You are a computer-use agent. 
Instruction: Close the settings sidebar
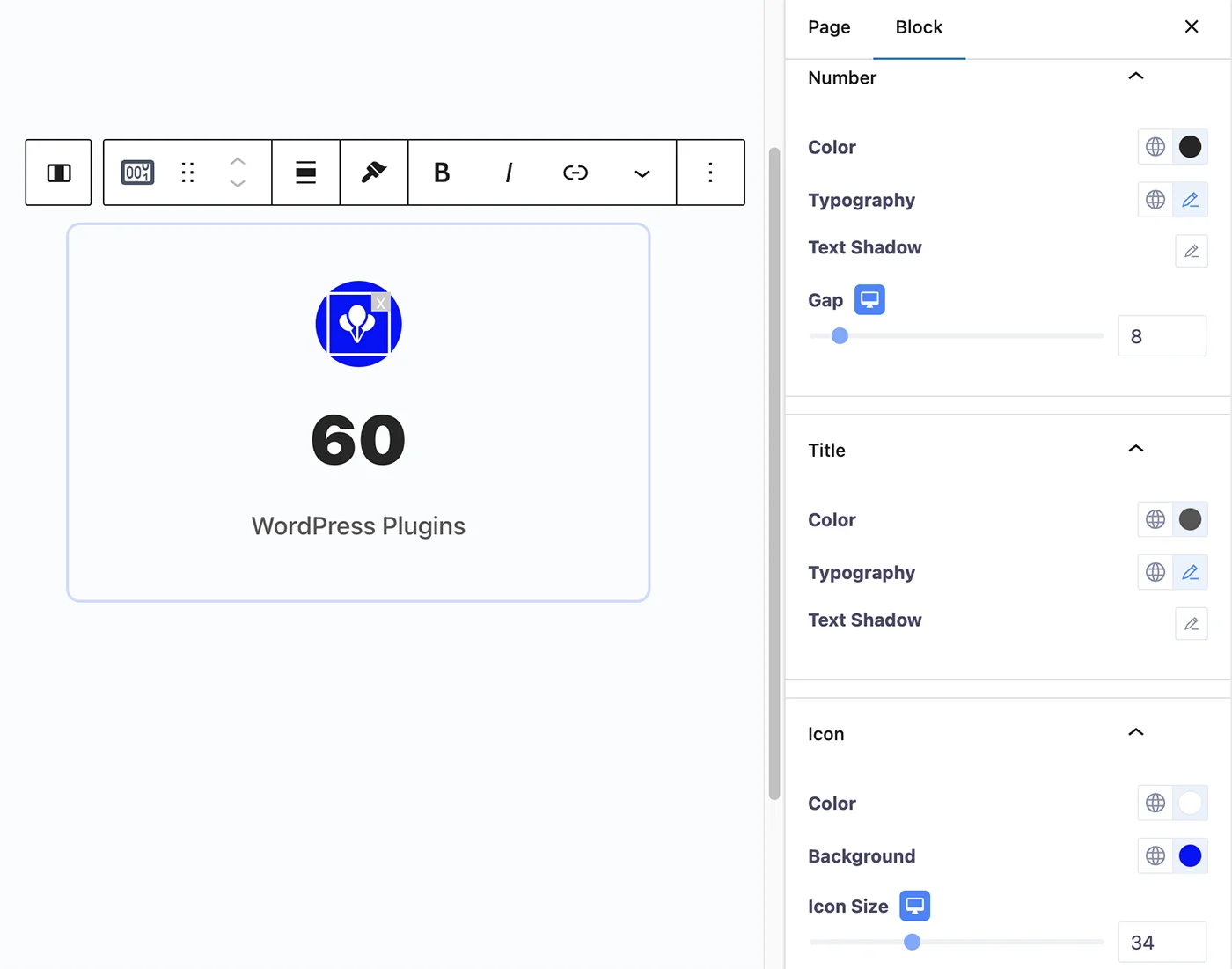[x=1192, y=26]
